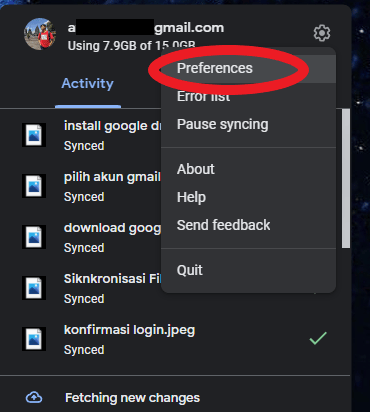
Task: Click the download google file image icon
Action: [x=34, y=237]
